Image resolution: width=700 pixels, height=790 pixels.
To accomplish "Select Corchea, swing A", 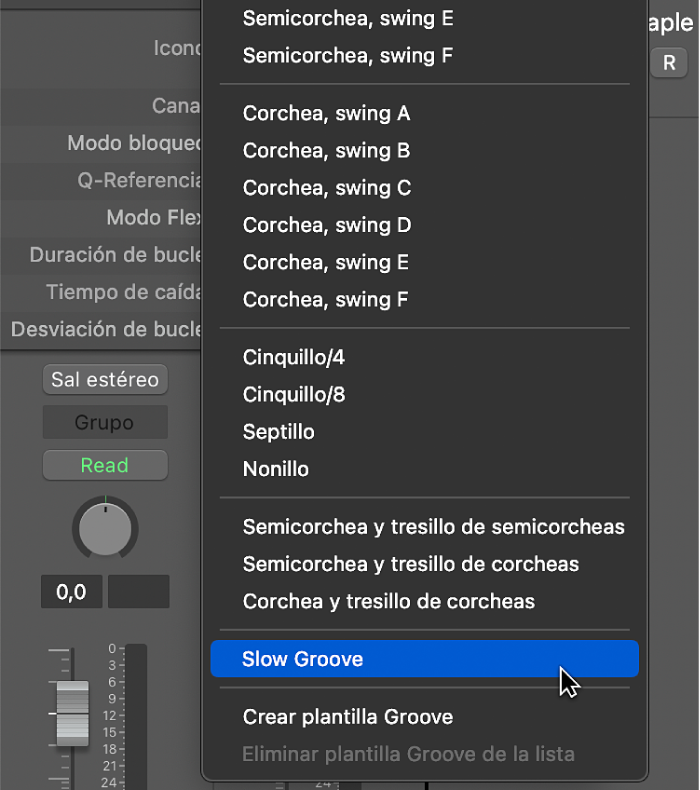I will coord(326,114).
